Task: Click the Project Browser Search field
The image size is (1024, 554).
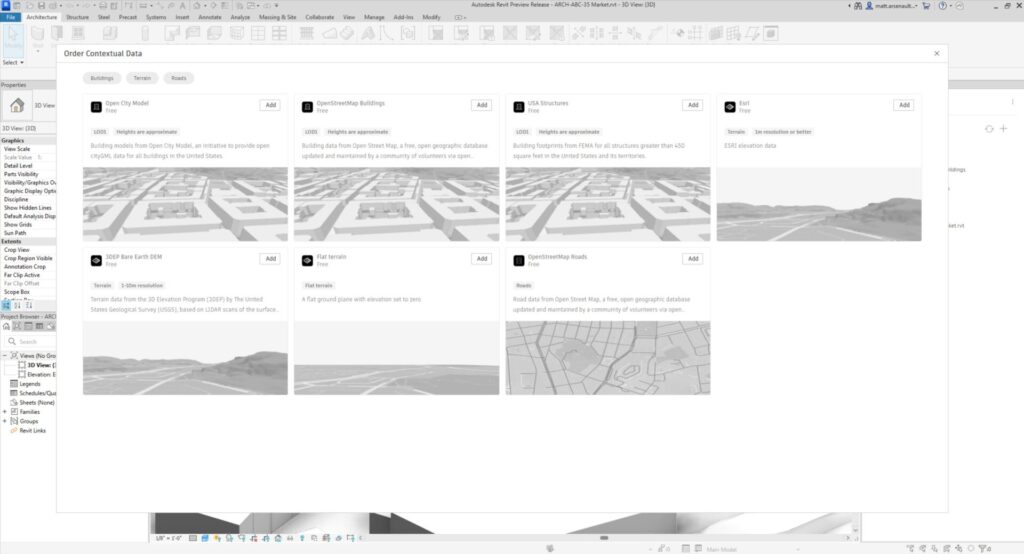Action: coord(29,342)
